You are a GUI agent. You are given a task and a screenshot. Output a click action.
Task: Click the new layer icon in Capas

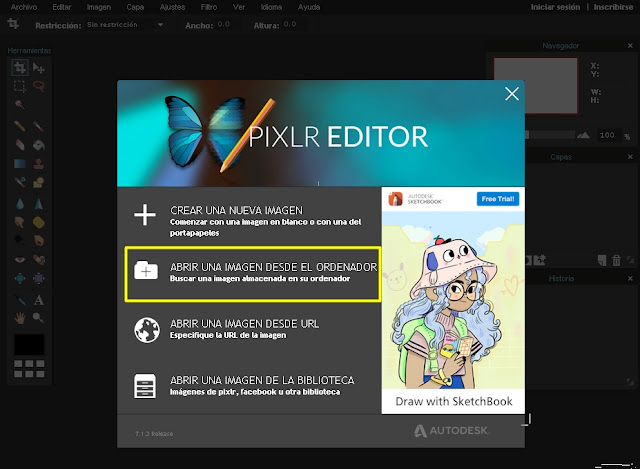tap(602, 260)
